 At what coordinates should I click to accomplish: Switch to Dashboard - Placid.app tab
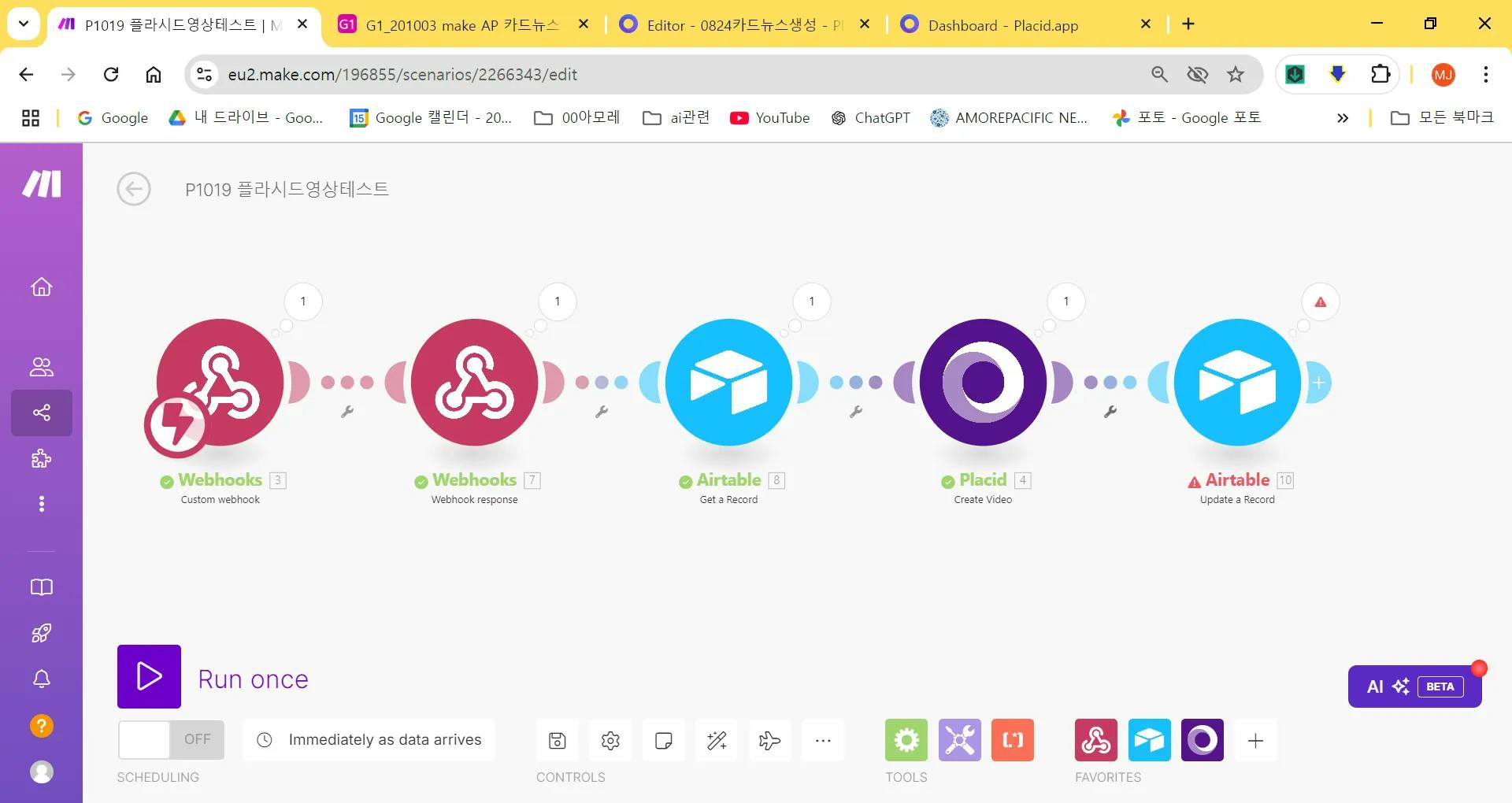coord(1026,25)
